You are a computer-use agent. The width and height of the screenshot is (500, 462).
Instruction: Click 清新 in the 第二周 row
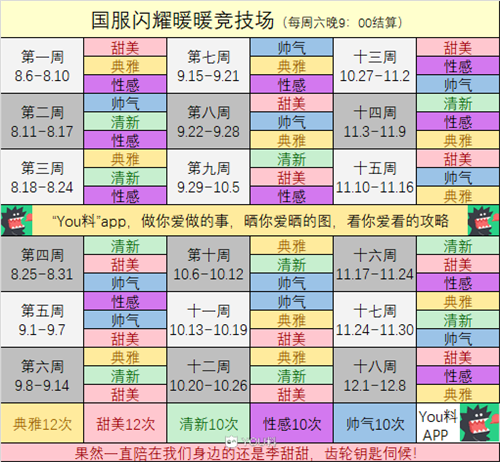coord(125,122)
